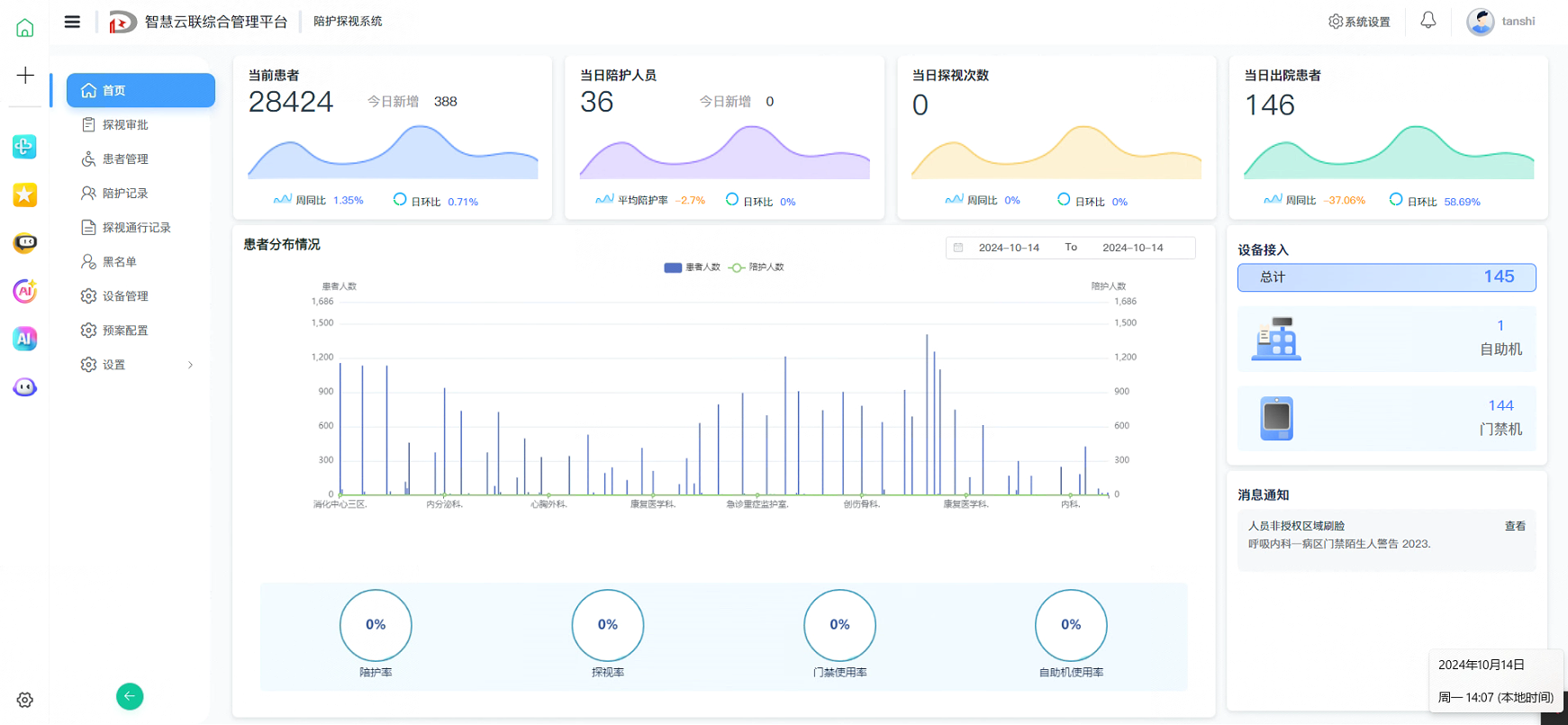Click the 58.69% 日环比 value
The image size is (1568, 725).
[1462, 202]
